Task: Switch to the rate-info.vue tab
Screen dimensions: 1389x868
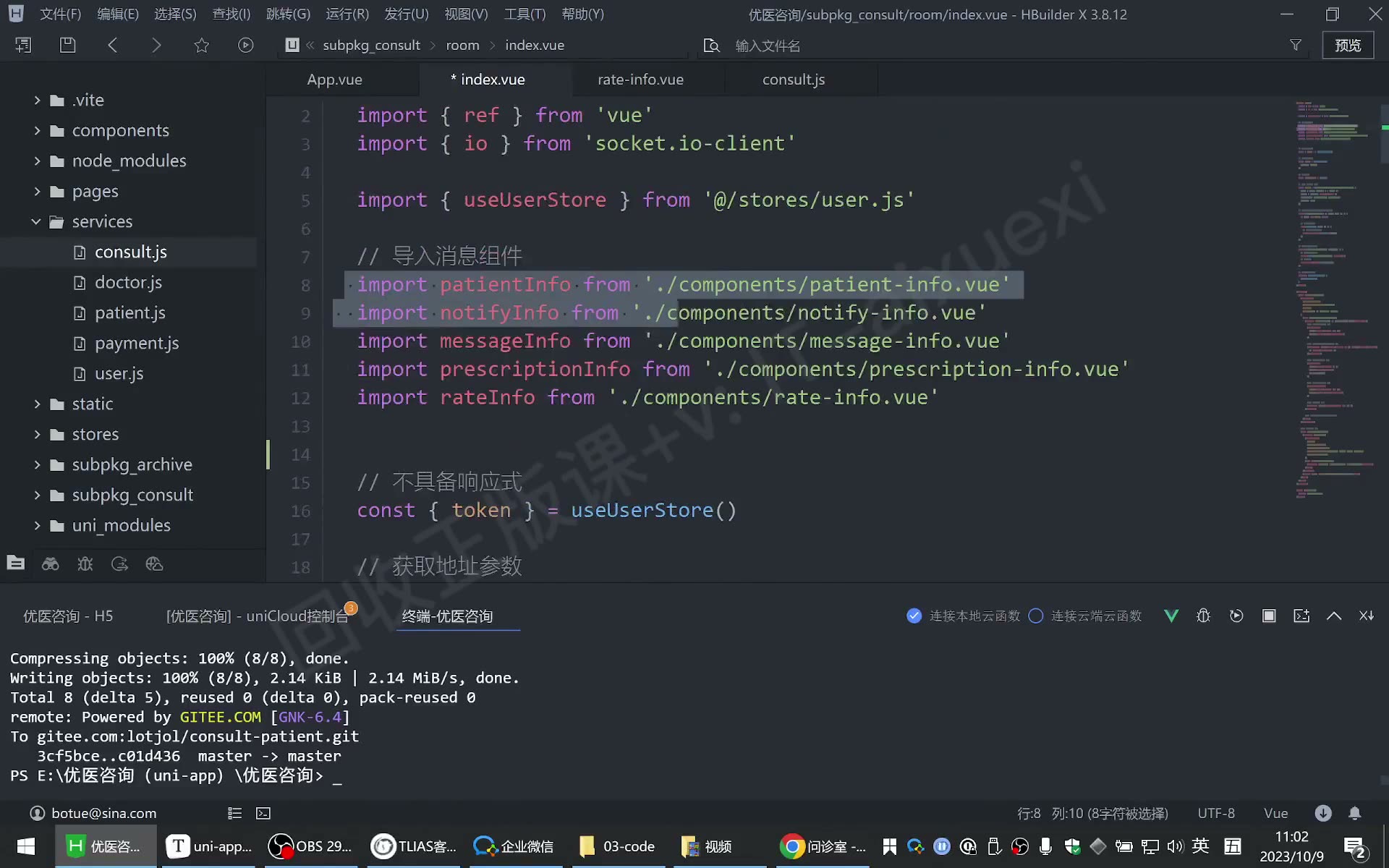Action: 640,80
